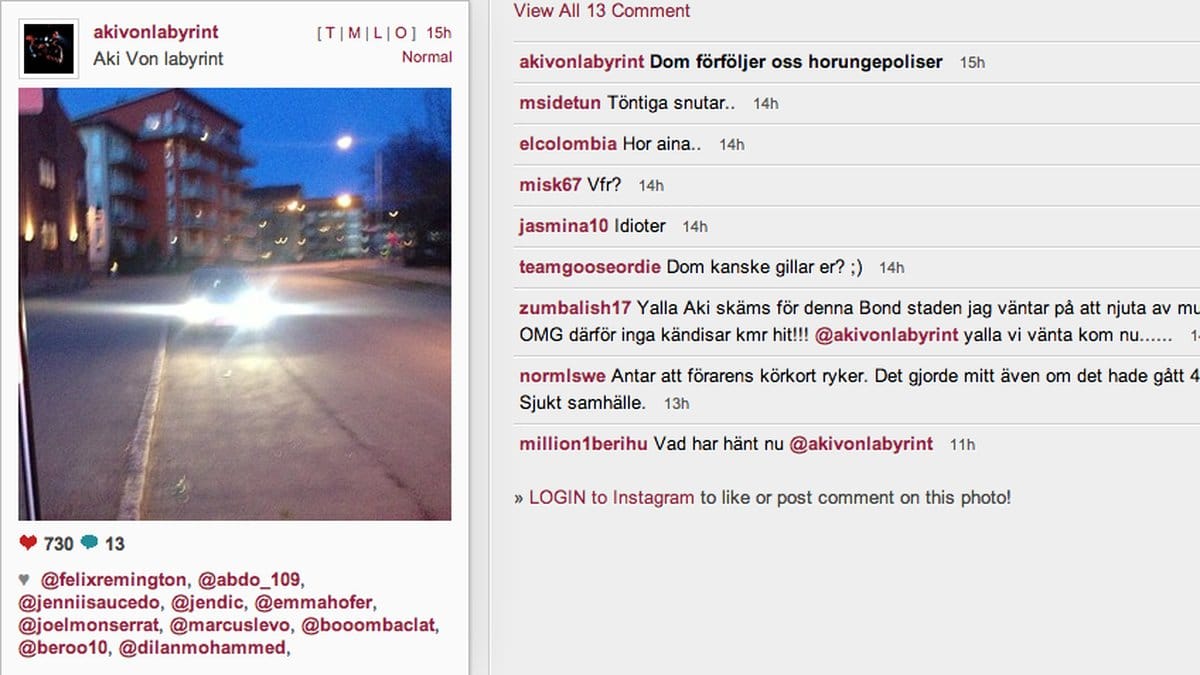This screenshot has width=1200, height=675.
Task: Open the T option in the bracket menu
Action: pos(331,33)
